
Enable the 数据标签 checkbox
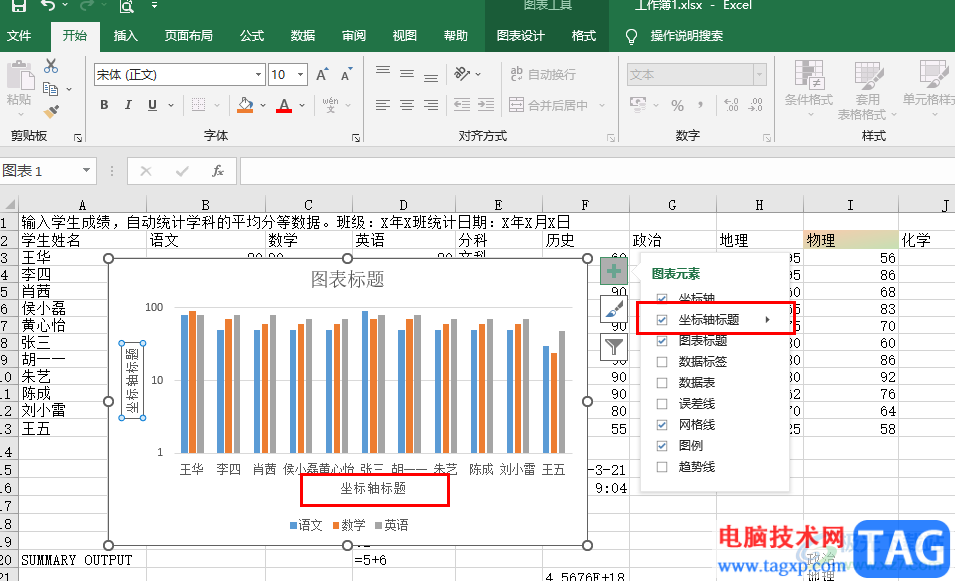pos(662,362)
